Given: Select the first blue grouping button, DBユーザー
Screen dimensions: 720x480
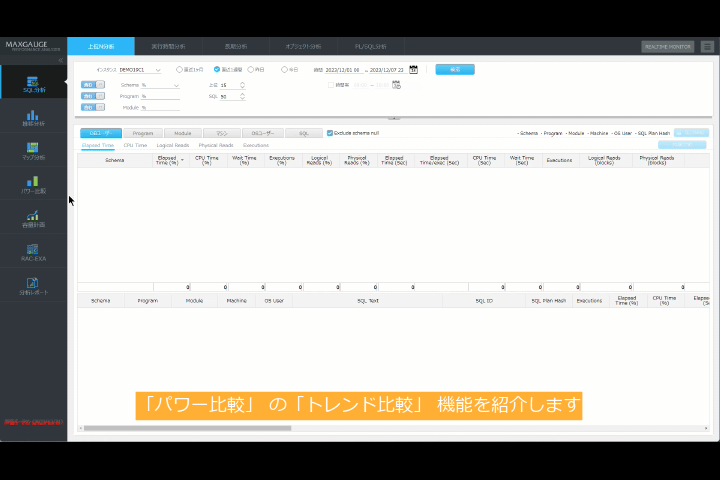Looking at the screenshot, I should pos(101,133).
